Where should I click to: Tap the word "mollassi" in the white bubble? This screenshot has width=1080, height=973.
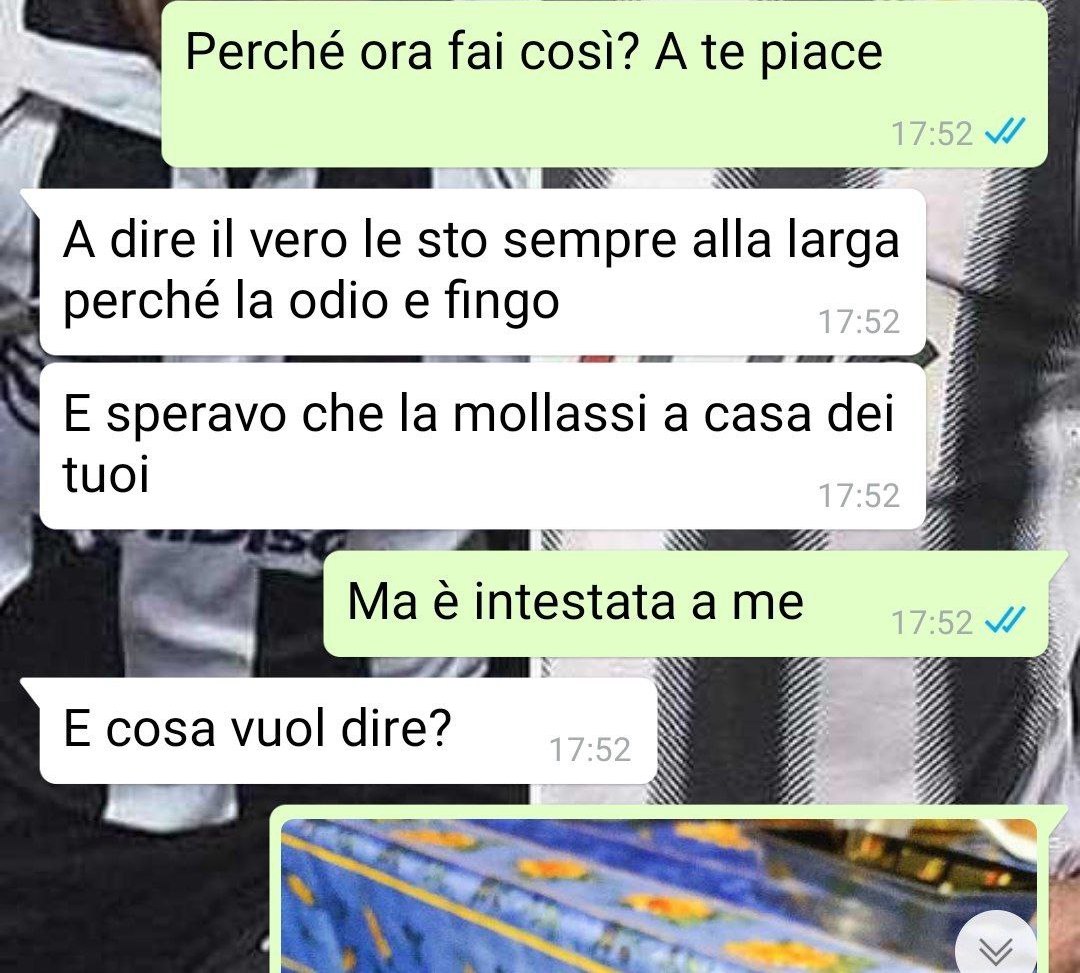pos(550,415)
